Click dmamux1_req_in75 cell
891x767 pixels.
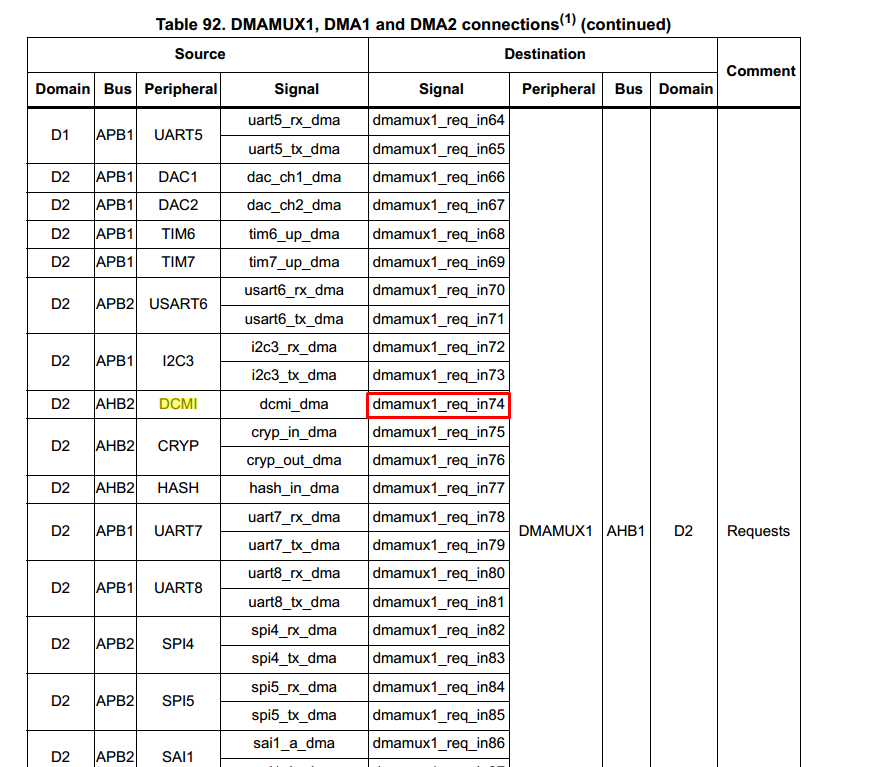point(439,432)
